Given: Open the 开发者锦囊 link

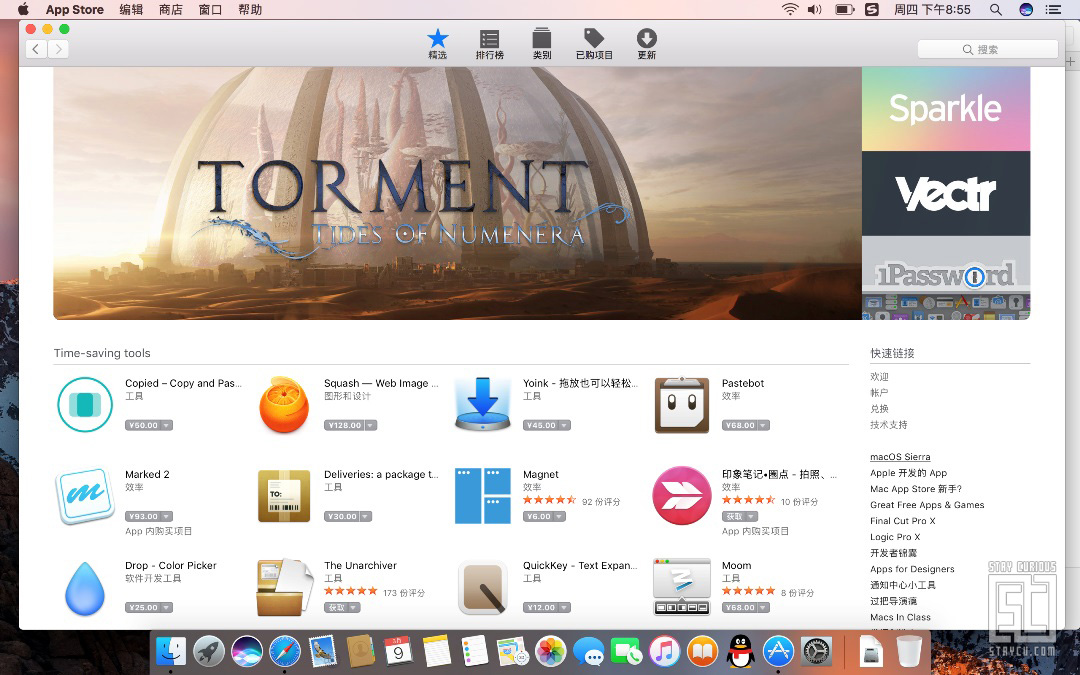Looking at the screenshot, I should click(x=893, y=553).
